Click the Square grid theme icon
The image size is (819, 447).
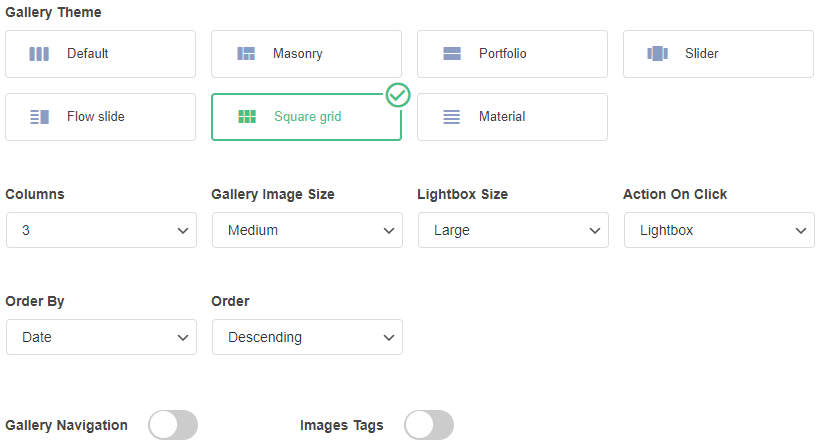click(x=247, y=117)
